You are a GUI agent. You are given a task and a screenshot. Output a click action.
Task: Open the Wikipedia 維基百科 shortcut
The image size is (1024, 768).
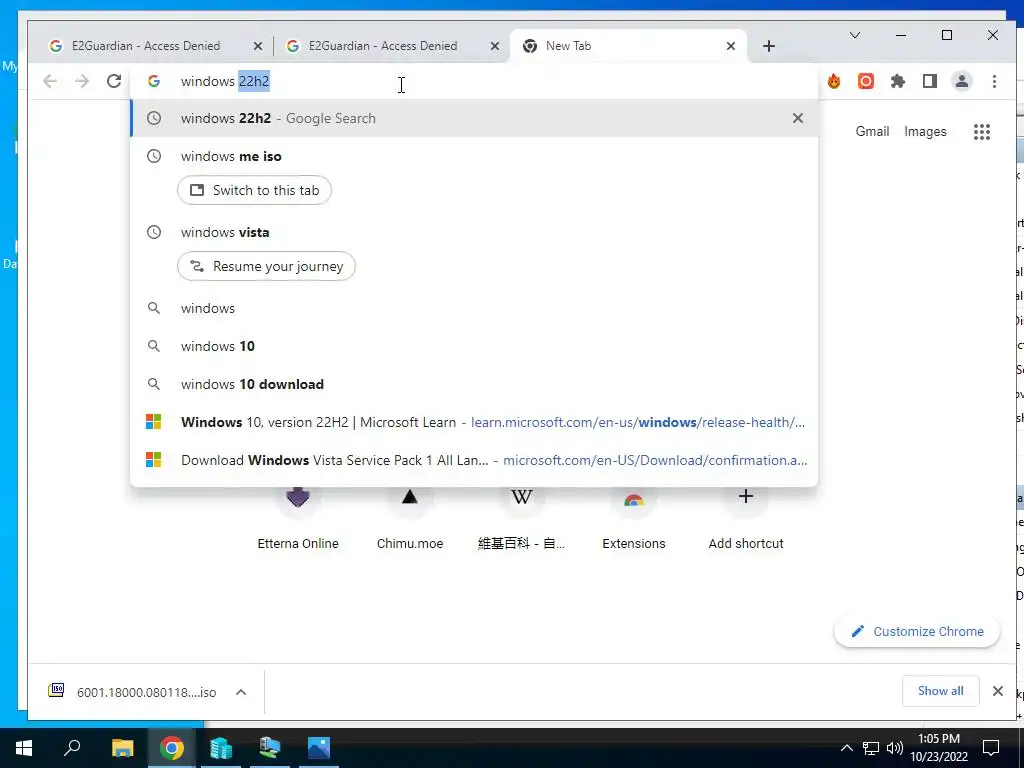(x=521, y=519)
